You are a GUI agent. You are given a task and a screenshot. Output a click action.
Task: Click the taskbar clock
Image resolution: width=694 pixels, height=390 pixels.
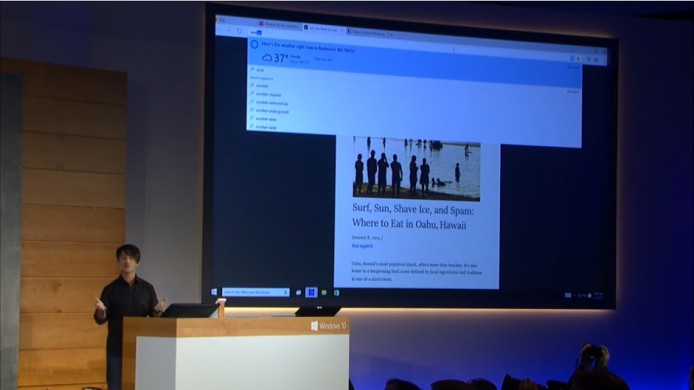[x=599, y=295]
